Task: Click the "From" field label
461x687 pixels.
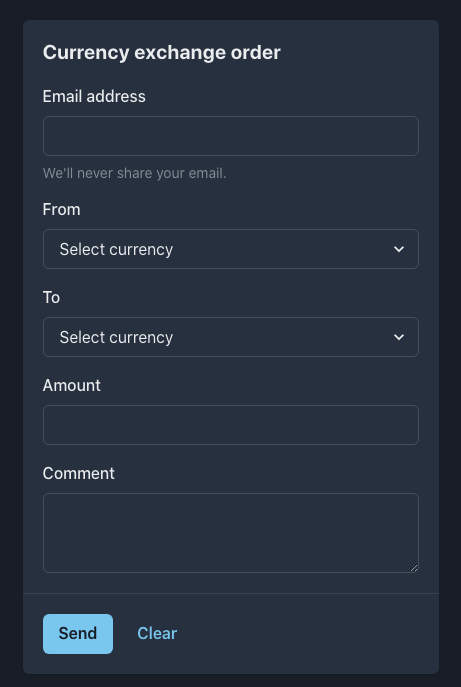Action: point(62,209)
